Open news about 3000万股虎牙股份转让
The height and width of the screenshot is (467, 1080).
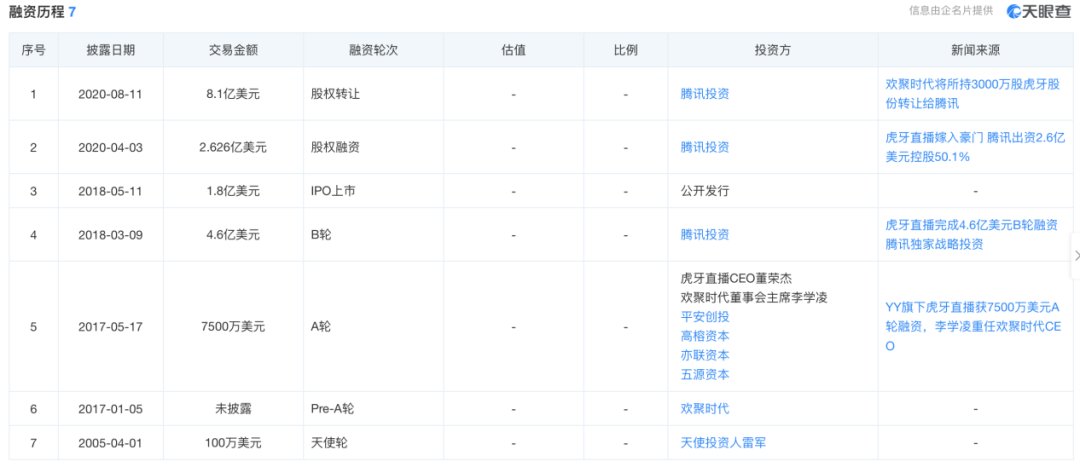pos(975,94)
